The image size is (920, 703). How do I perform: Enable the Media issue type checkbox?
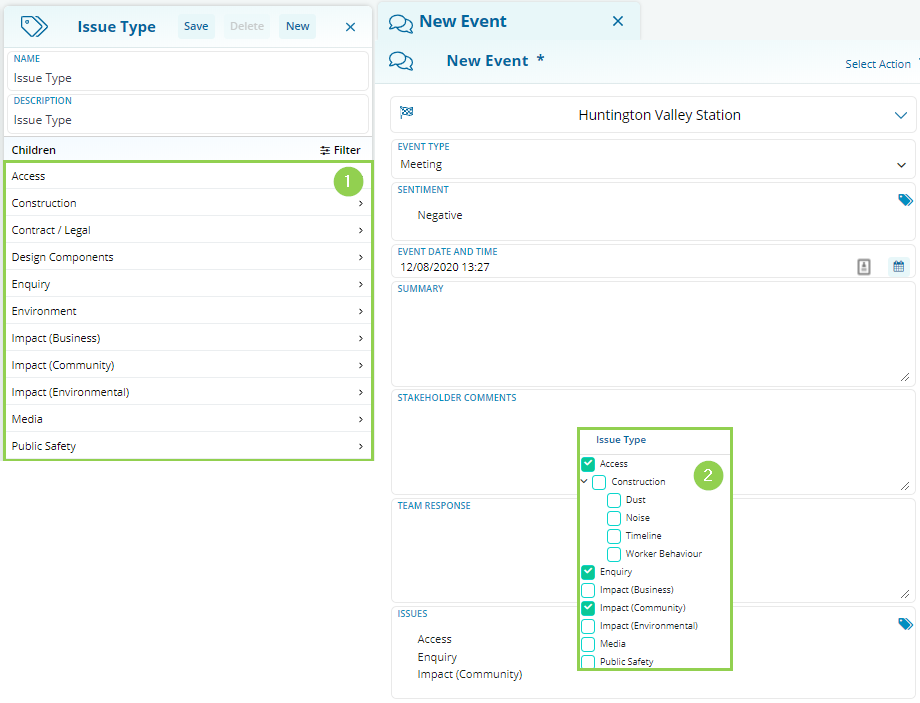pos(588,644)
